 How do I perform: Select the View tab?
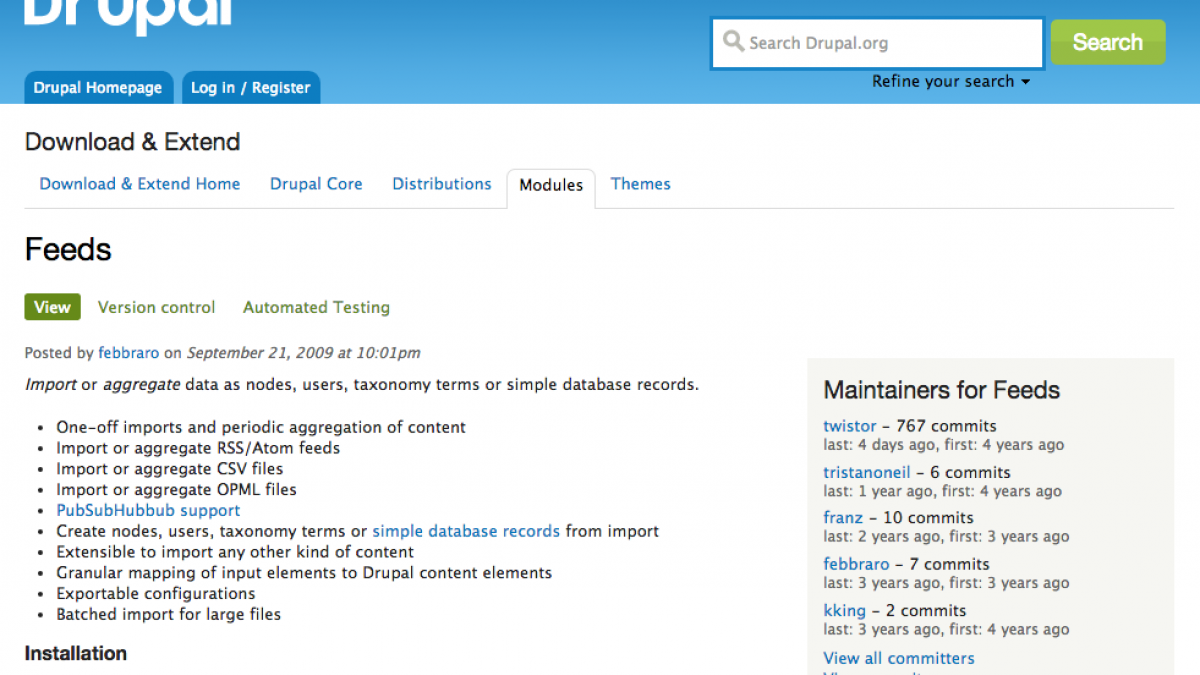pyautogui.click(x=52, y=307)
